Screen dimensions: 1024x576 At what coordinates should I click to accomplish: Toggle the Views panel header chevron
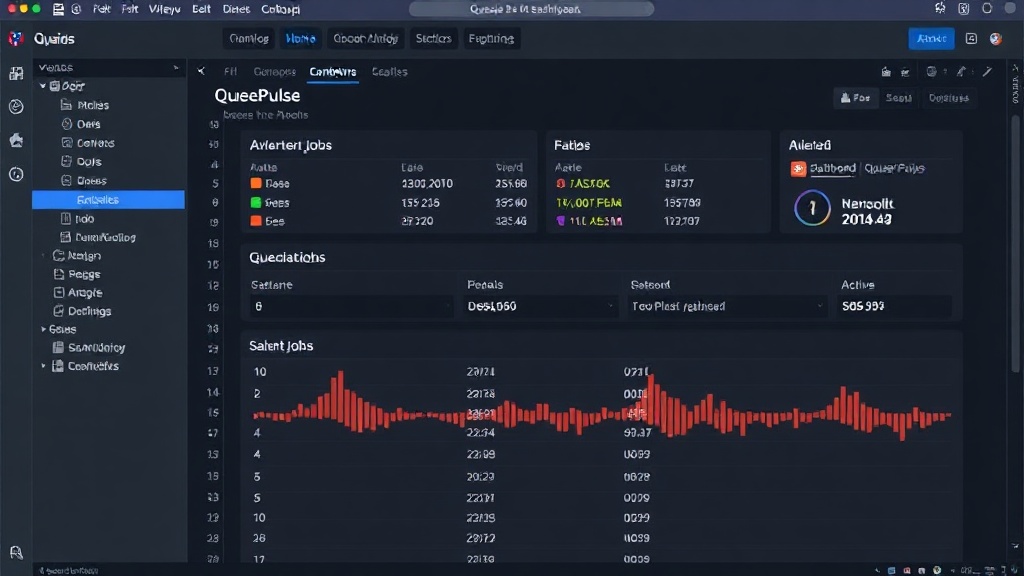pos(176,67)
